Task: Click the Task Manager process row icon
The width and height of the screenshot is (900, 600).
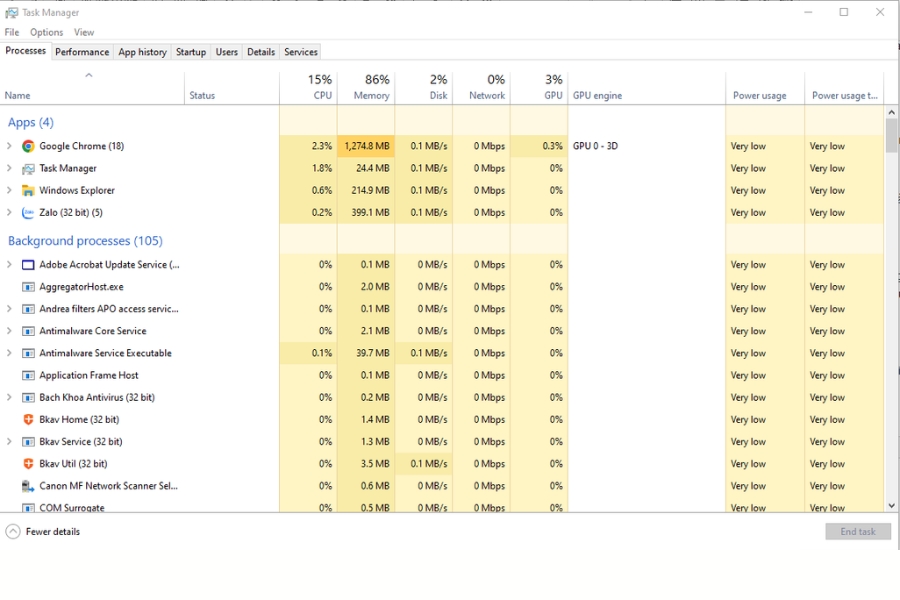Action: [28, 168]
